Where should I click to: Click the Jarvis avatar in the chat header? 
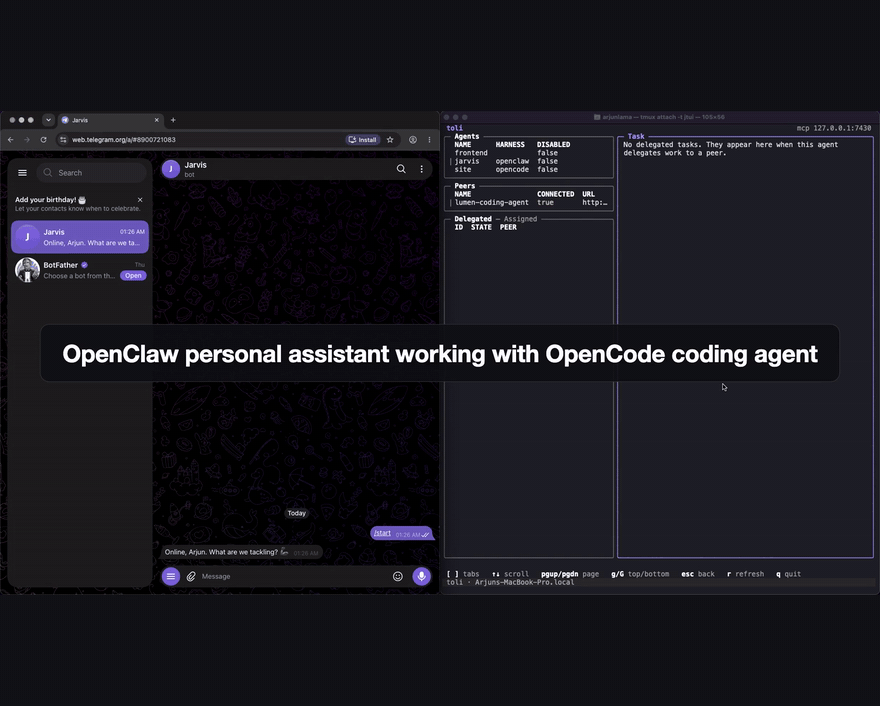pos(171,169)
